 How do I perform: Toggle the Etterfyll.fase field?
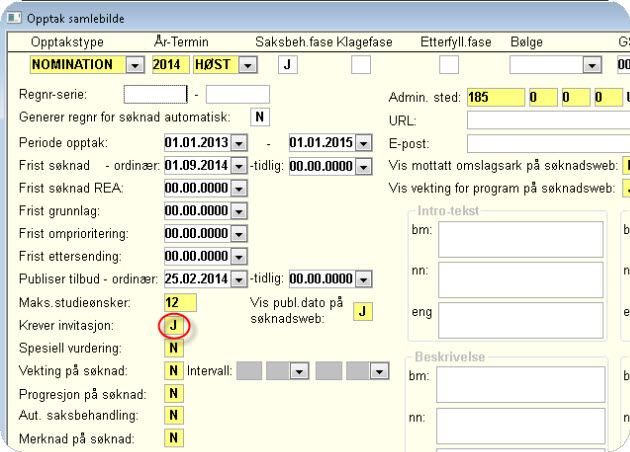click(449, 65)
